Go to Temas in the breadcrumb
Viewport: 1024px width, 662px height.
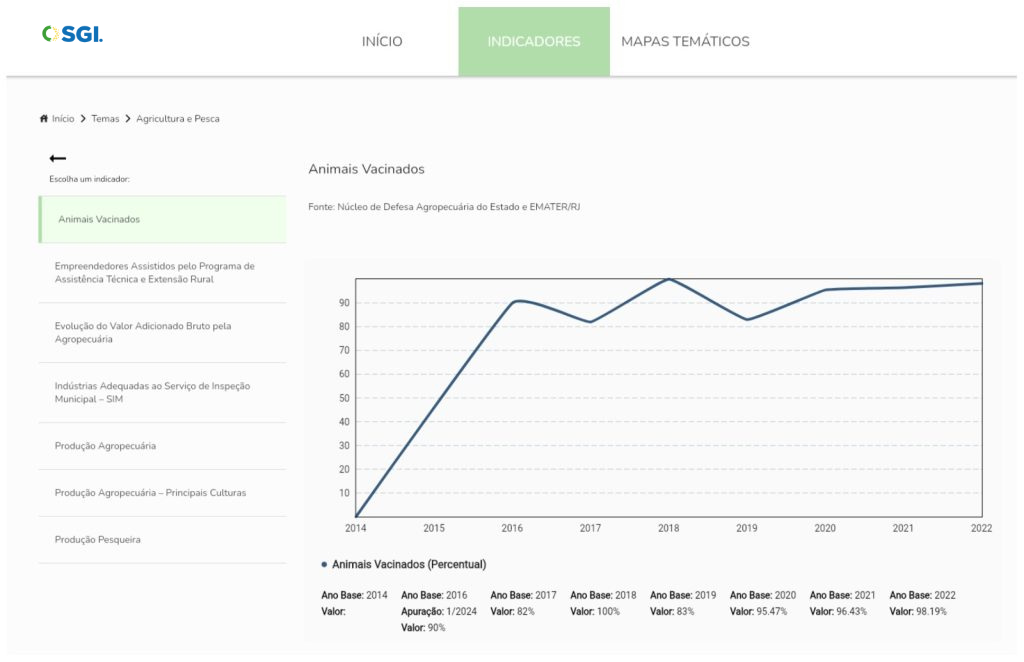click(x=105, y=119)
